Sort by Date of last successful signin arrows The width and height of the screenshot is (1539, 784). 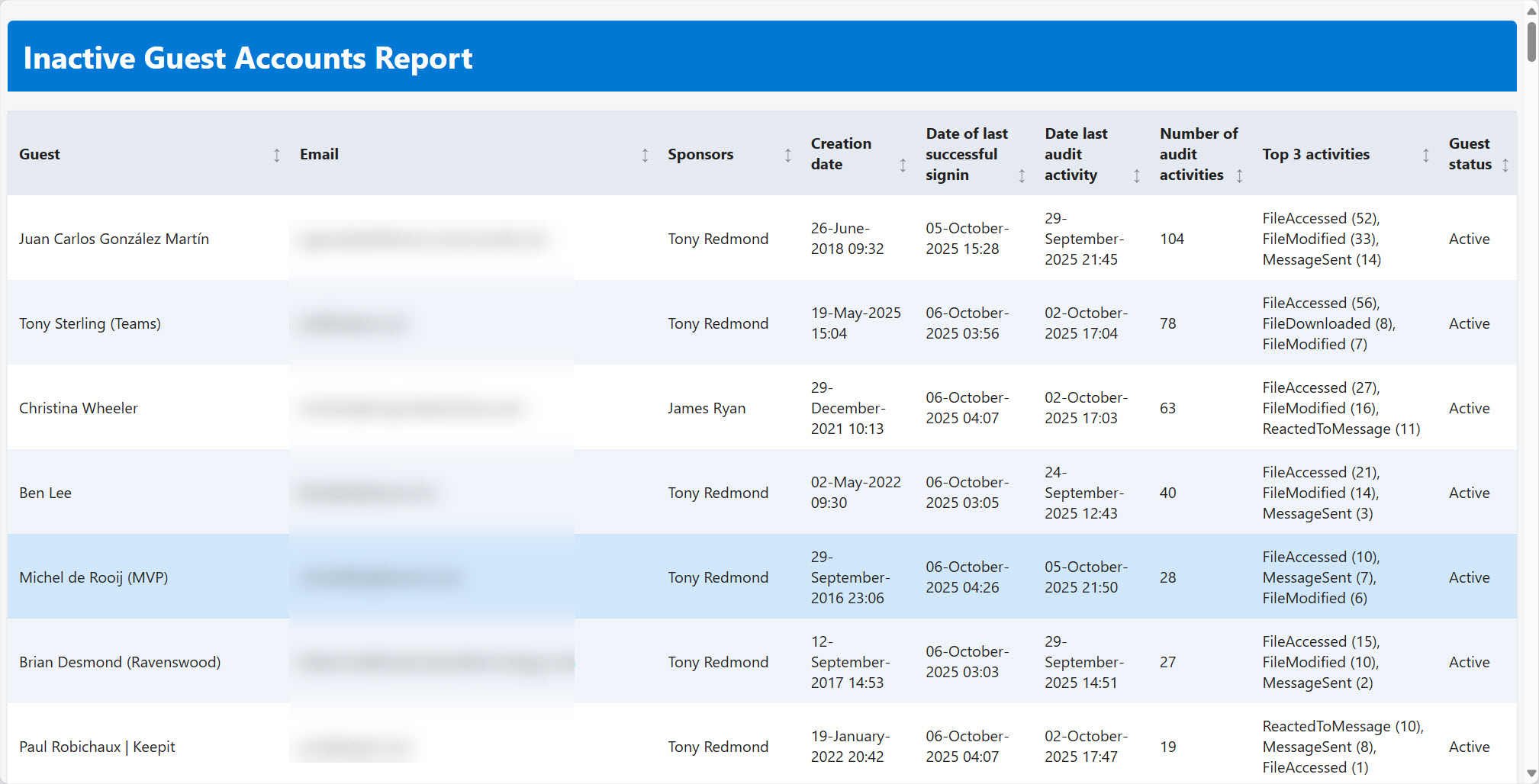pos(1022,175)
